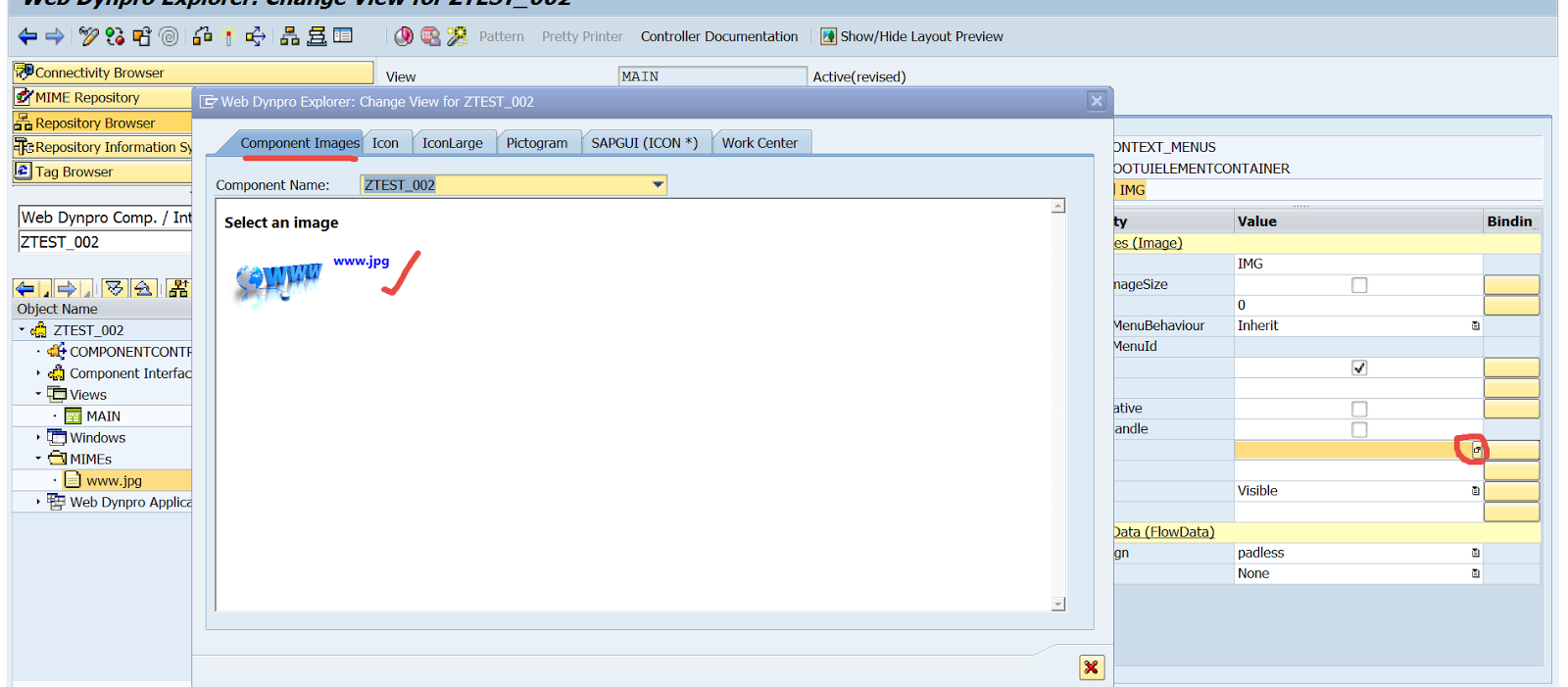Viewport: 1568px width, 687px height.
Task: Open the Visible value dropdown
Action: pos(1475,491)
